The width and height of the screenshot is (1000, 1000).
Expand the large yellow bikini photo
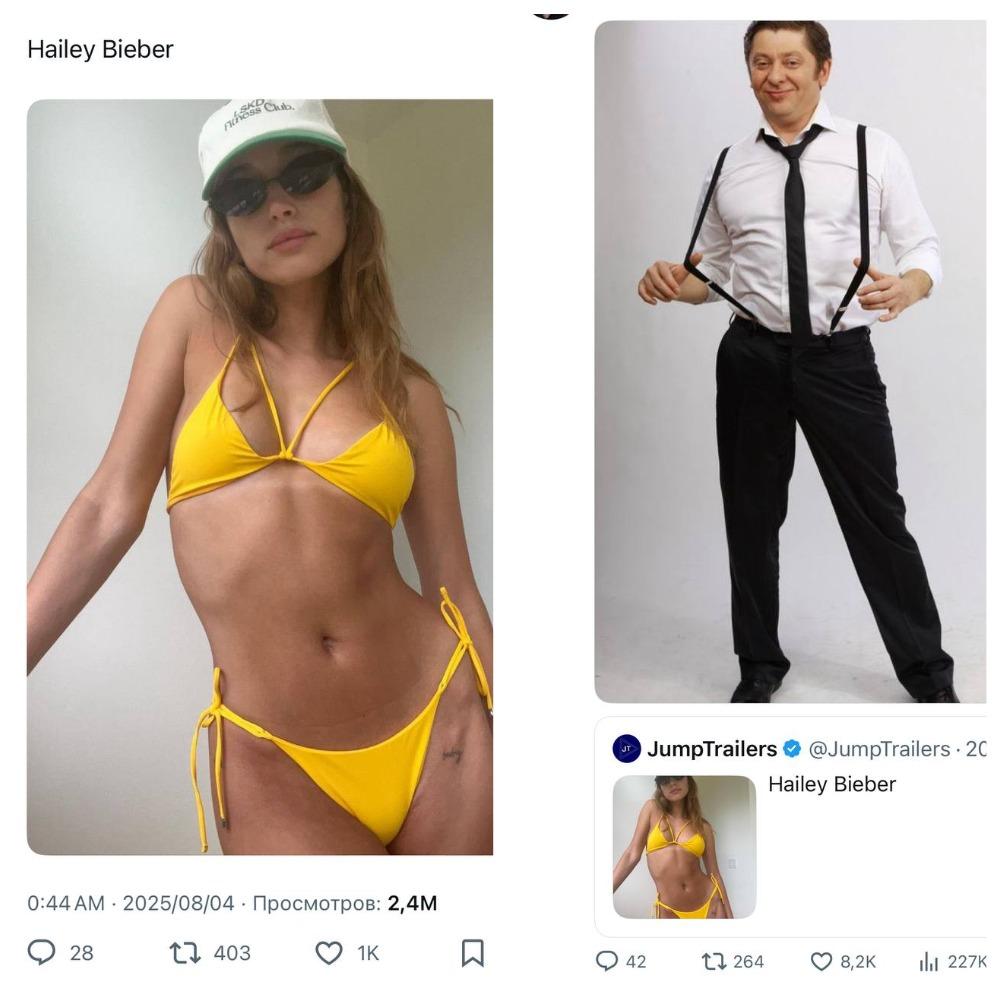click(260, 477)
